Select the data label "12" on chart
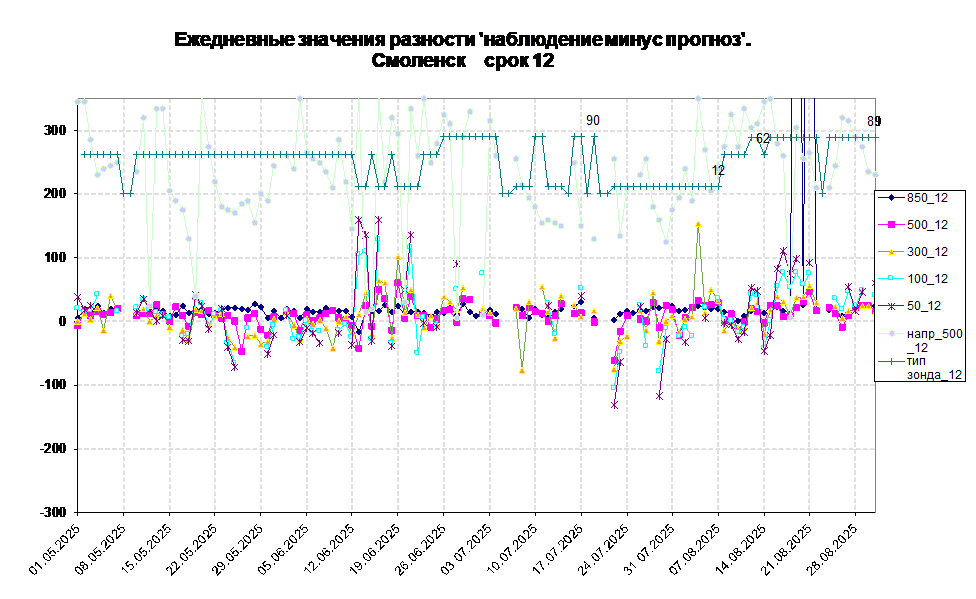This screenshot has height=599, width=976. pos(718,171)
